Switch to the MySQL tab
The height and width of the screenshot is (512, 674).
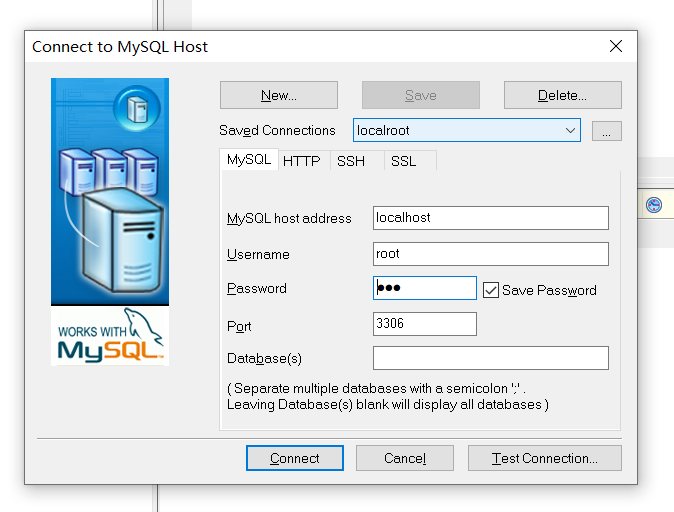click(249, 159)
